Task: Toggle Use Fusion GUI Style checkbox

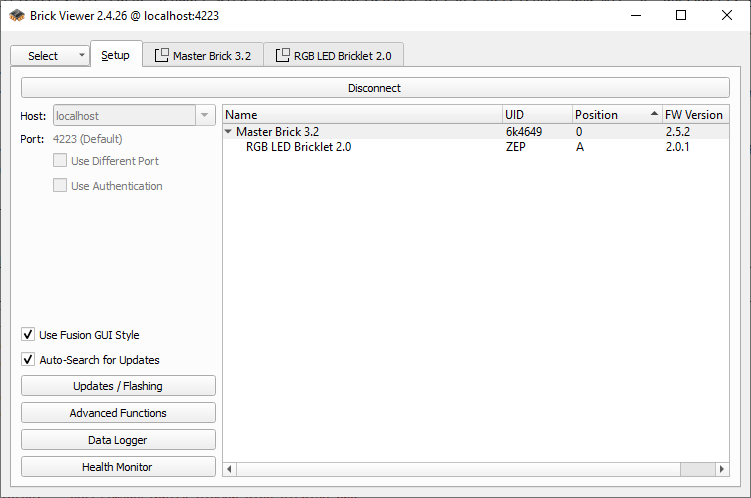Action: tap(28, 335)
